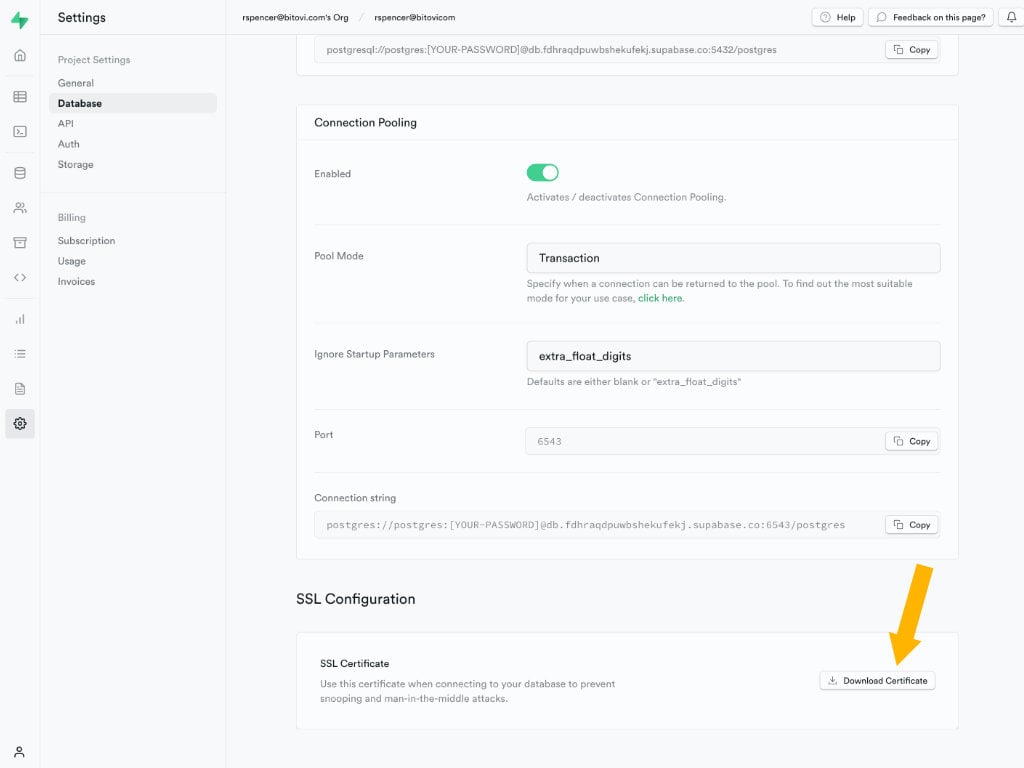Open notifications via the bell icon
Image resolution: width=1024 pixels, height=768 pixels.
click(x=1011, y=17)
